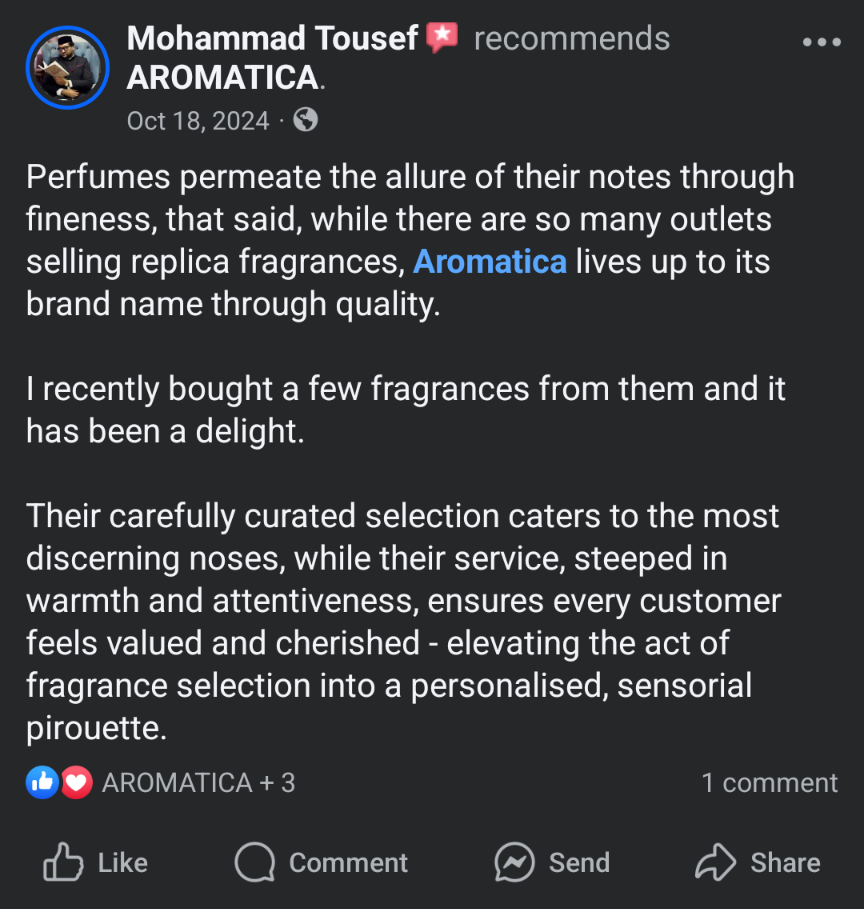Click the Share arrow icon
Image resolution: width=864 pixels, height=909 pixels.
coord(716,862)
